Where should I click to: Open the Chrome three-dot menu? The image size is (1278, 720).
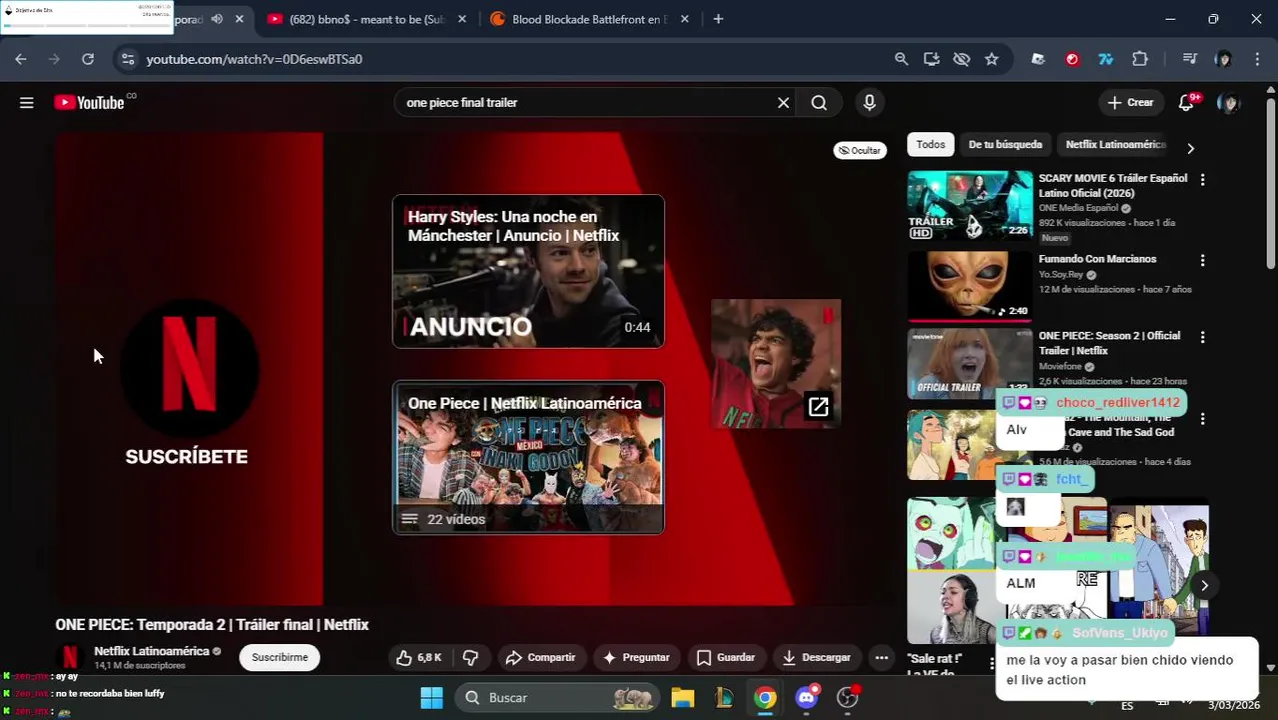pos(1257,59)
